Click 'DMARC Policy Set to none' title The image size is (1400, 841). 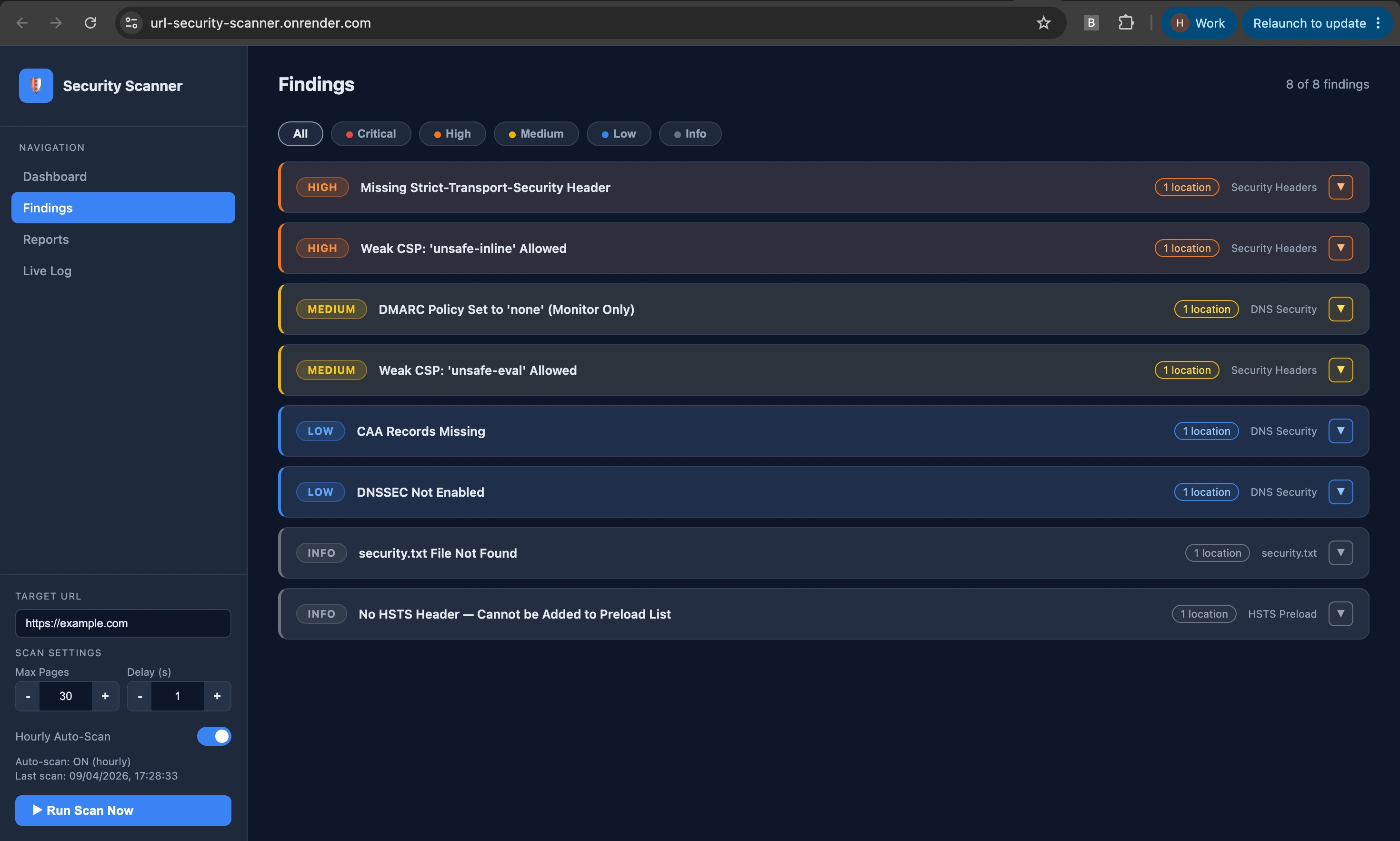[507, 309]
